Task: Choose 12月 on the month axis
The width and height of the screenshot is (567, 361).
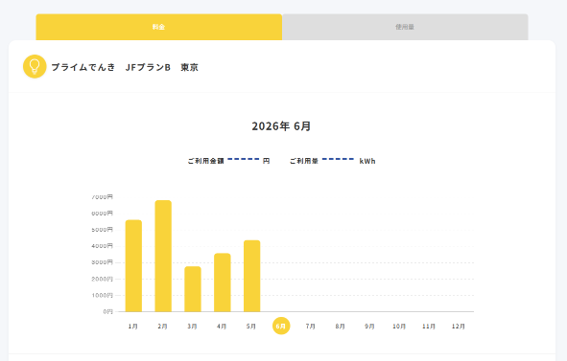Action: click(459, 326)
